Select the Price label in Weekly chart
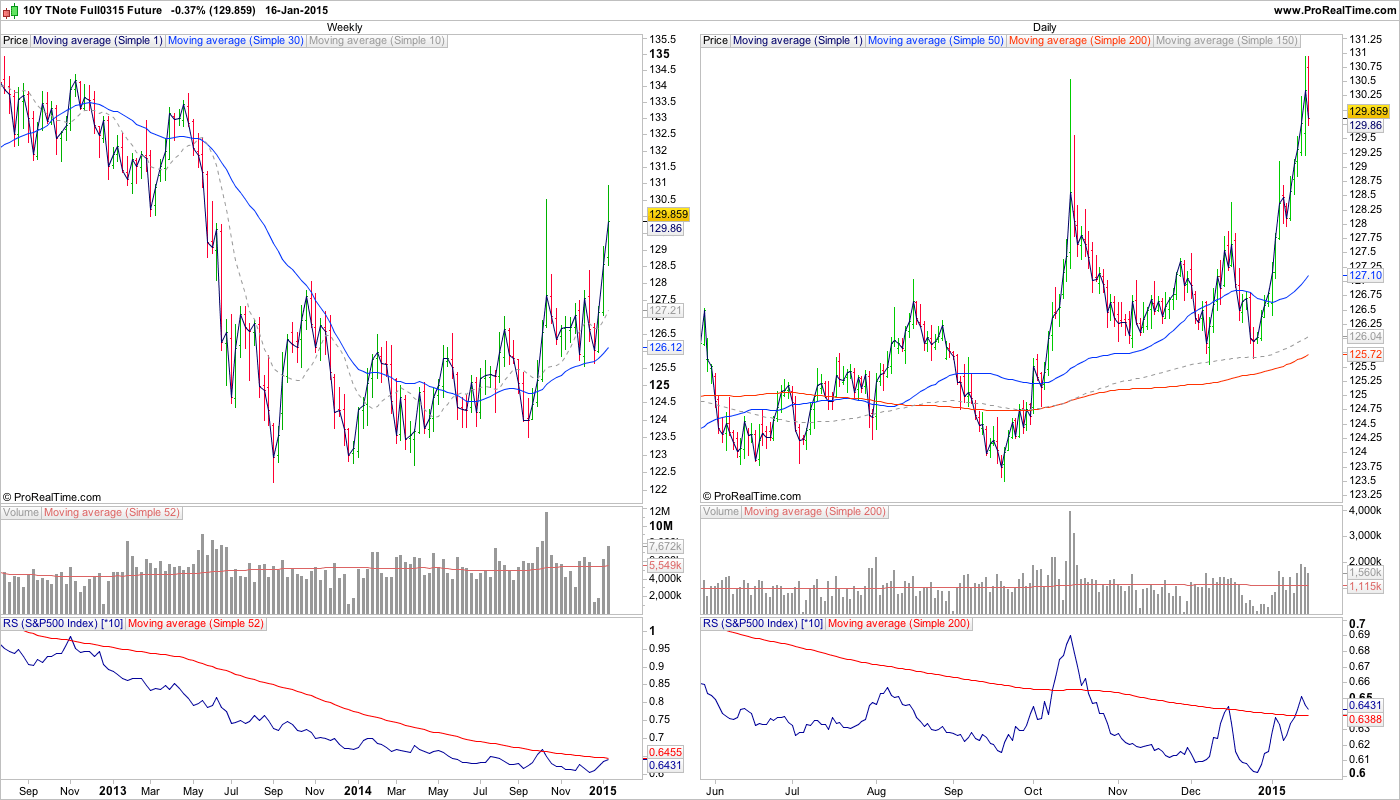Viewport: 1400px width, 800px height. click(16, 41)
